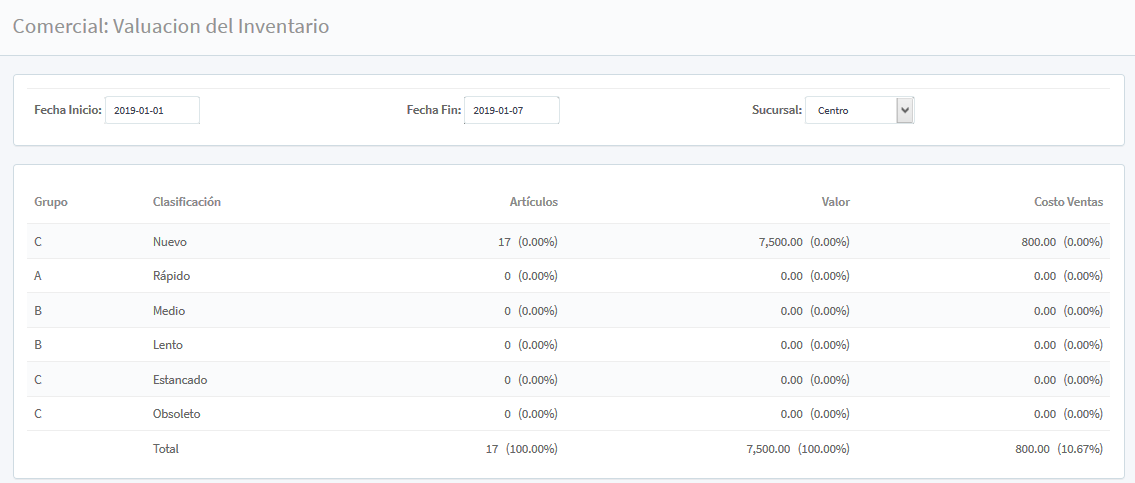Viewport: 1135px width, 483px height.
Task: Select the Estancado classification row
Action: (180, 380)
